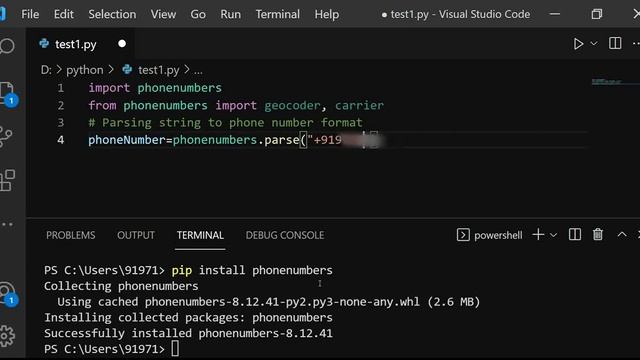Open the Accounts icon in activity bar
Image resolution: width=640 pixels, height=360 pixels.
(8, 293)
